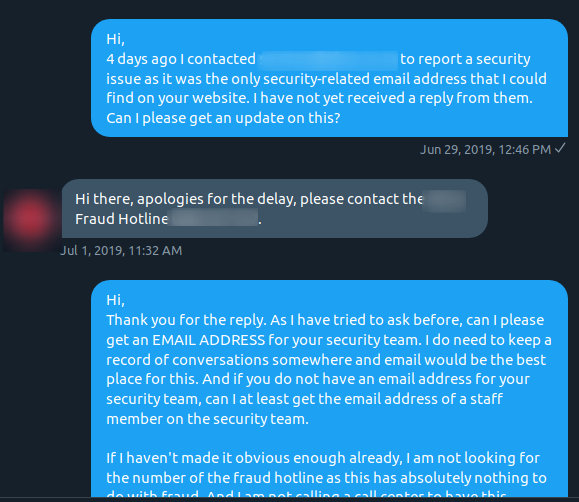579x502 pixels.
Task: Click the Jun 29, 2019 timestamp
Action: pos(485,150)
